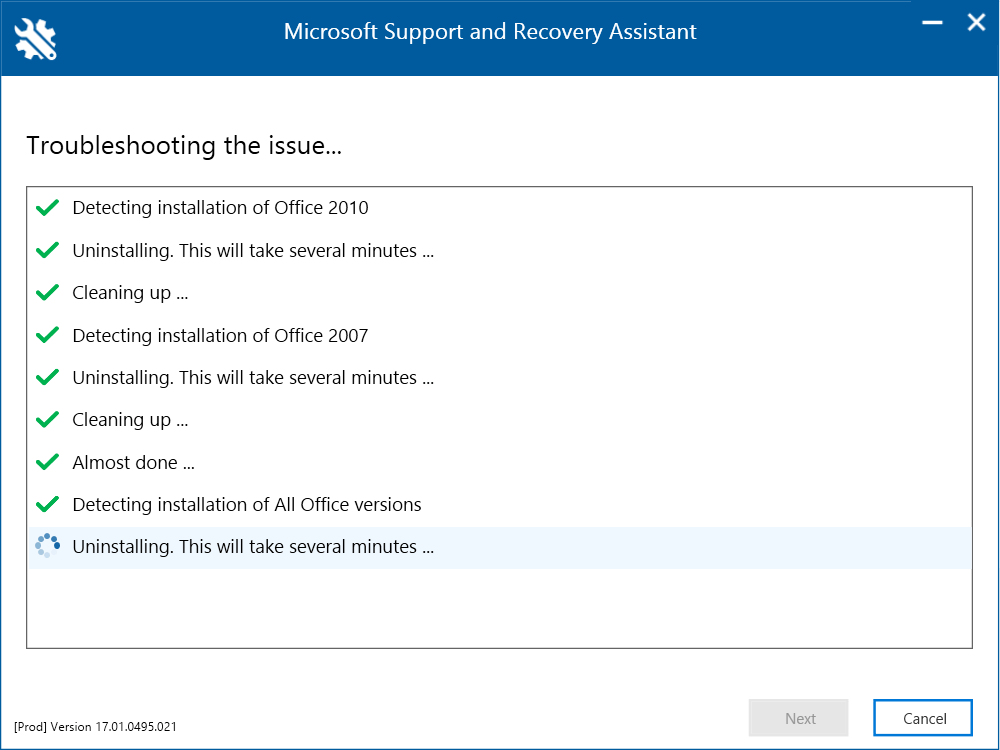Screen dimensions: 1000x750
Task: Select the "Detecting installation of Office 2007" step
Action: coord(220,335)
